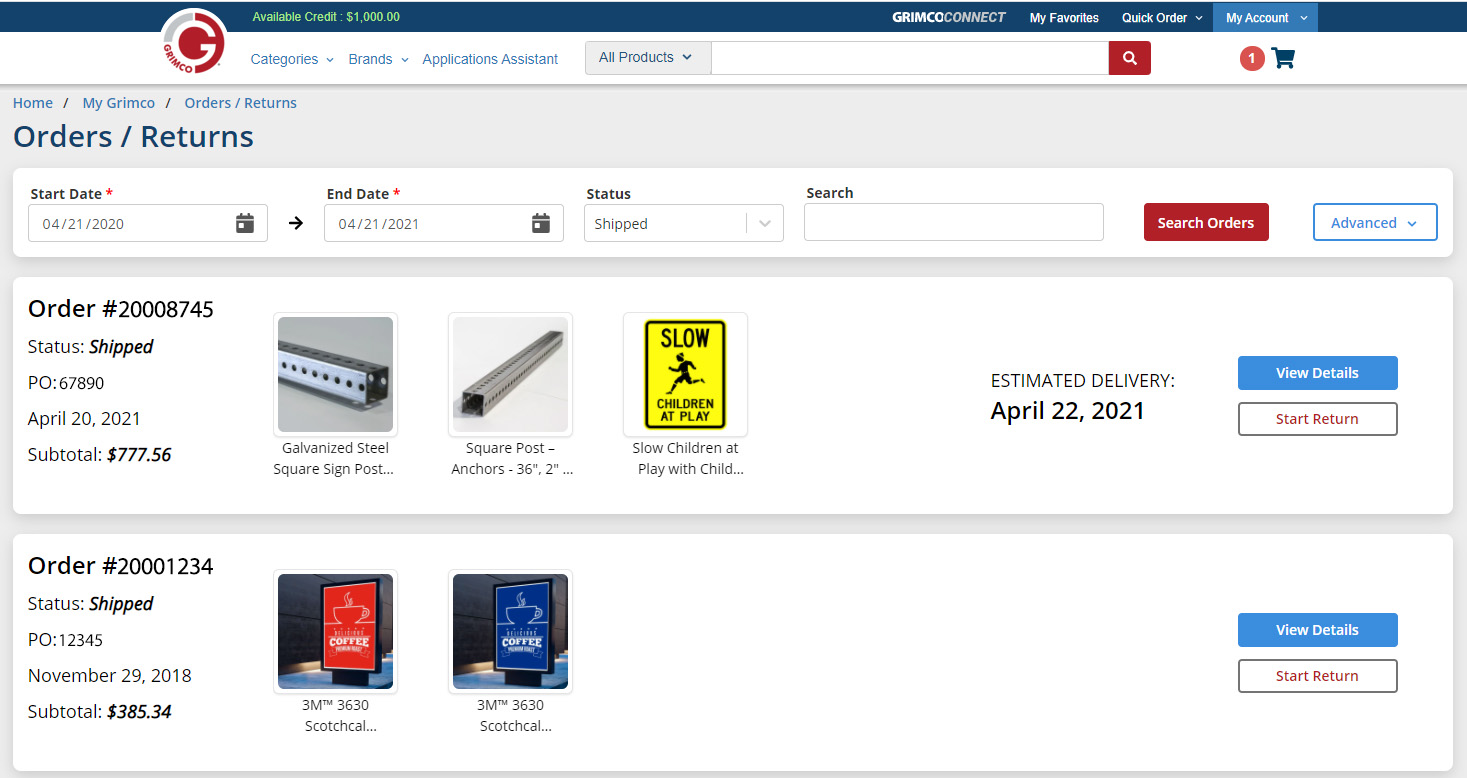1467x778 pixels.
Task: Open the All Products search filter dropdown
Action: (x=647, y=58)
